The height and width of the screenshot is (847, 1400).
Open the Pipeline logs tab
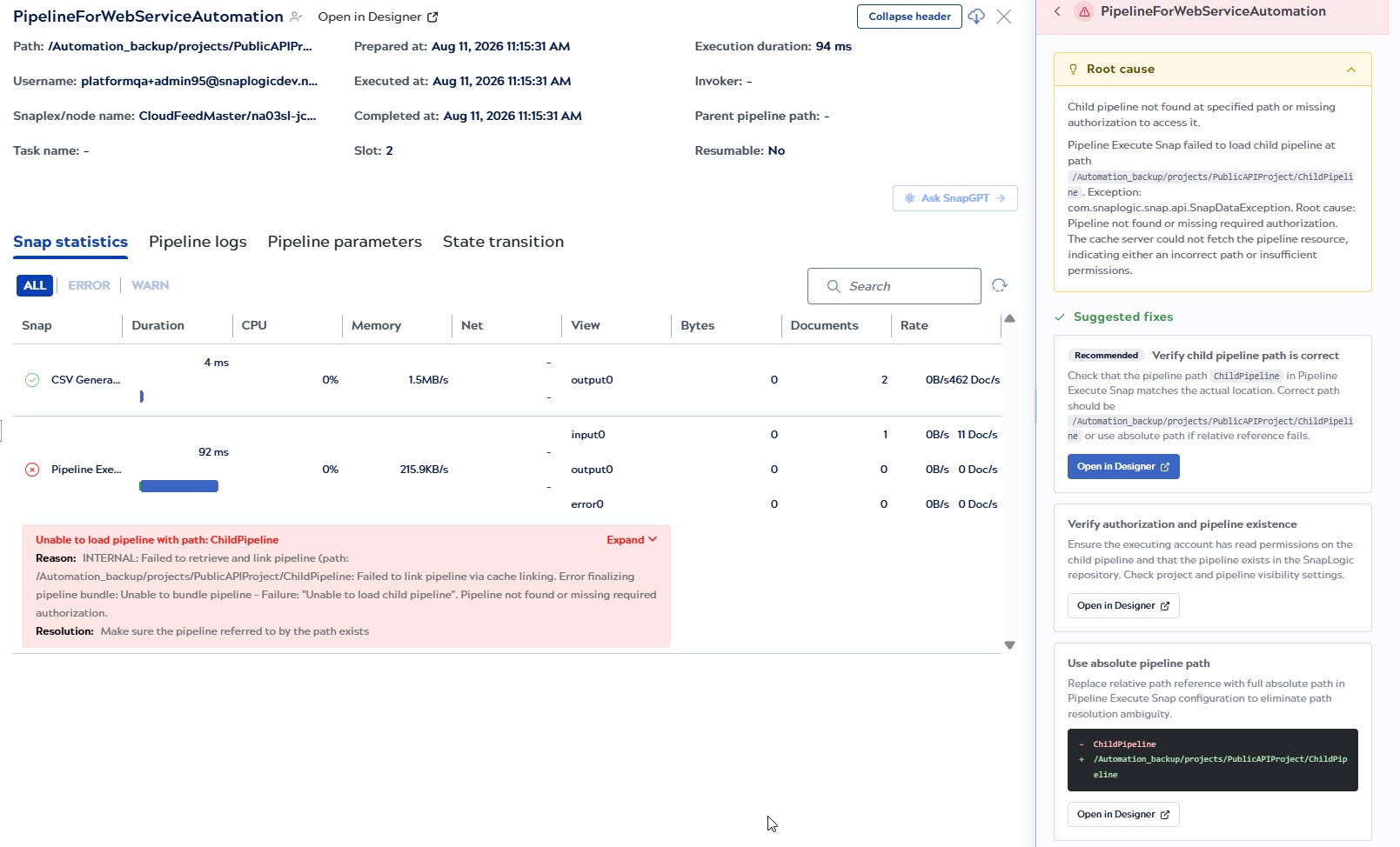(198, 242)
